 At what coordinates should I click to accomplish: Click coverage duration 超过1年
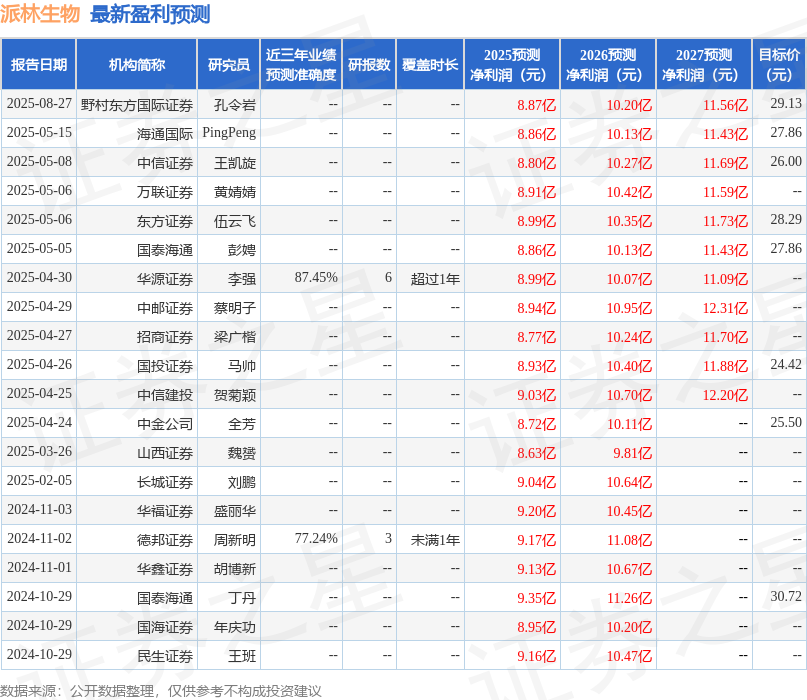(435, 279)
